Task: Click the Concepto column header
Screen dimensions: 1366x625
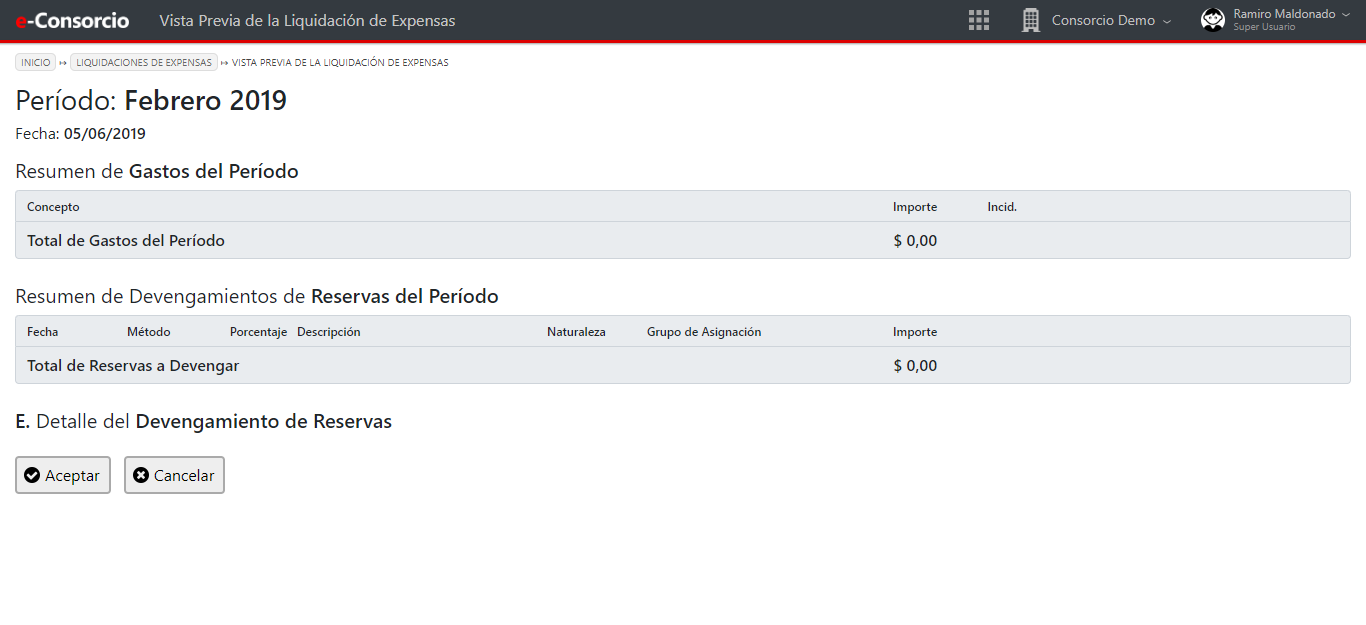Action: (53, 207)
